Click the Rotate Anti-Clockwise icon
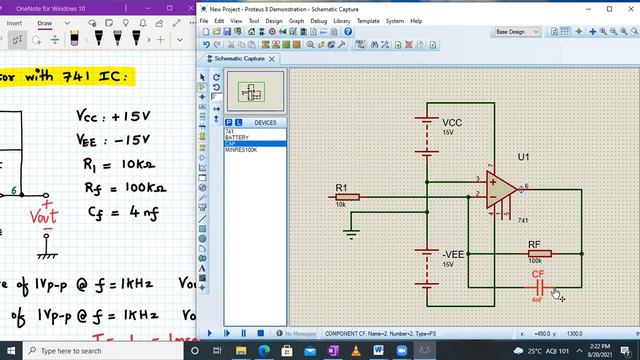 tap(216, 87)
